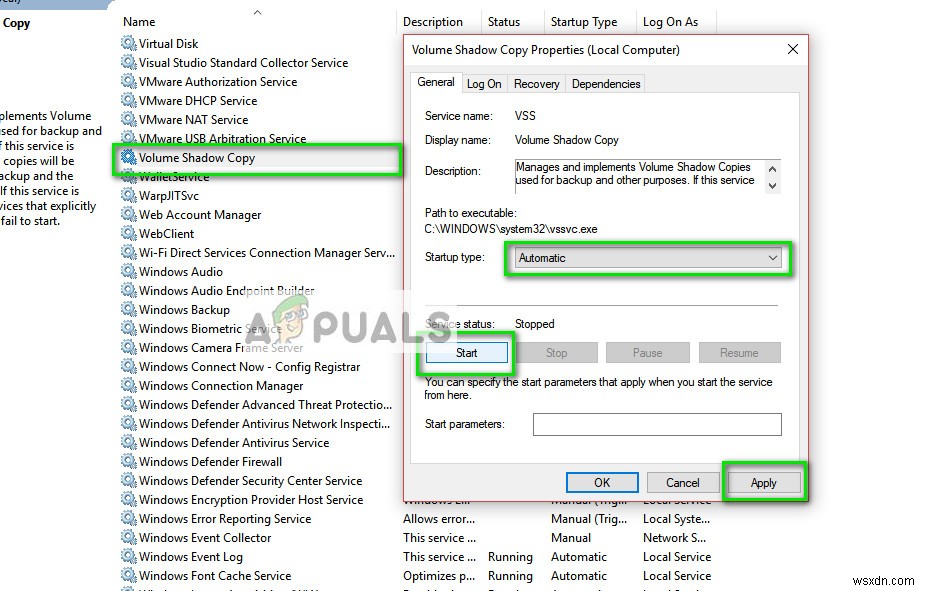
Task: Click the gear icon for Wi-Fi Direct Services Connection Manager
Action: (x=129, y=252)
